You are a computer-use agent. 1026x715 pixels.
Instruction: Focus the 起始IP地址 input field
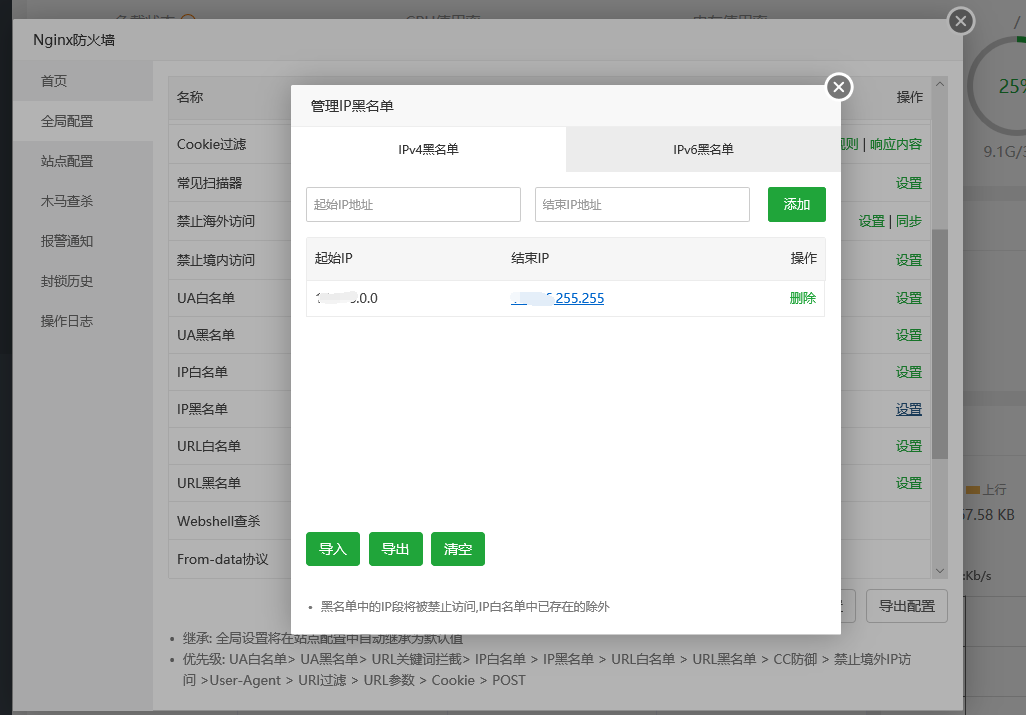414,205
